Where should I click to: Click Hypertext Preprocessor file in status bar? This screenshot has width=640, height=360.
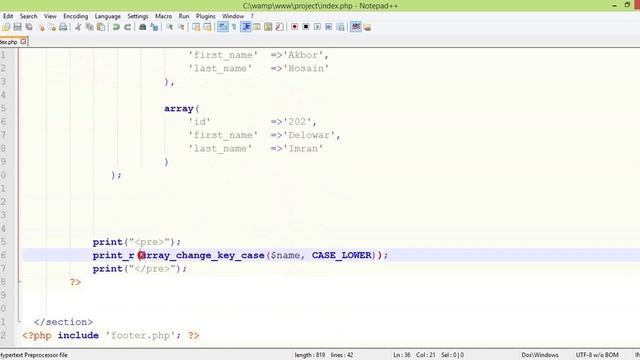coord(34,355)
